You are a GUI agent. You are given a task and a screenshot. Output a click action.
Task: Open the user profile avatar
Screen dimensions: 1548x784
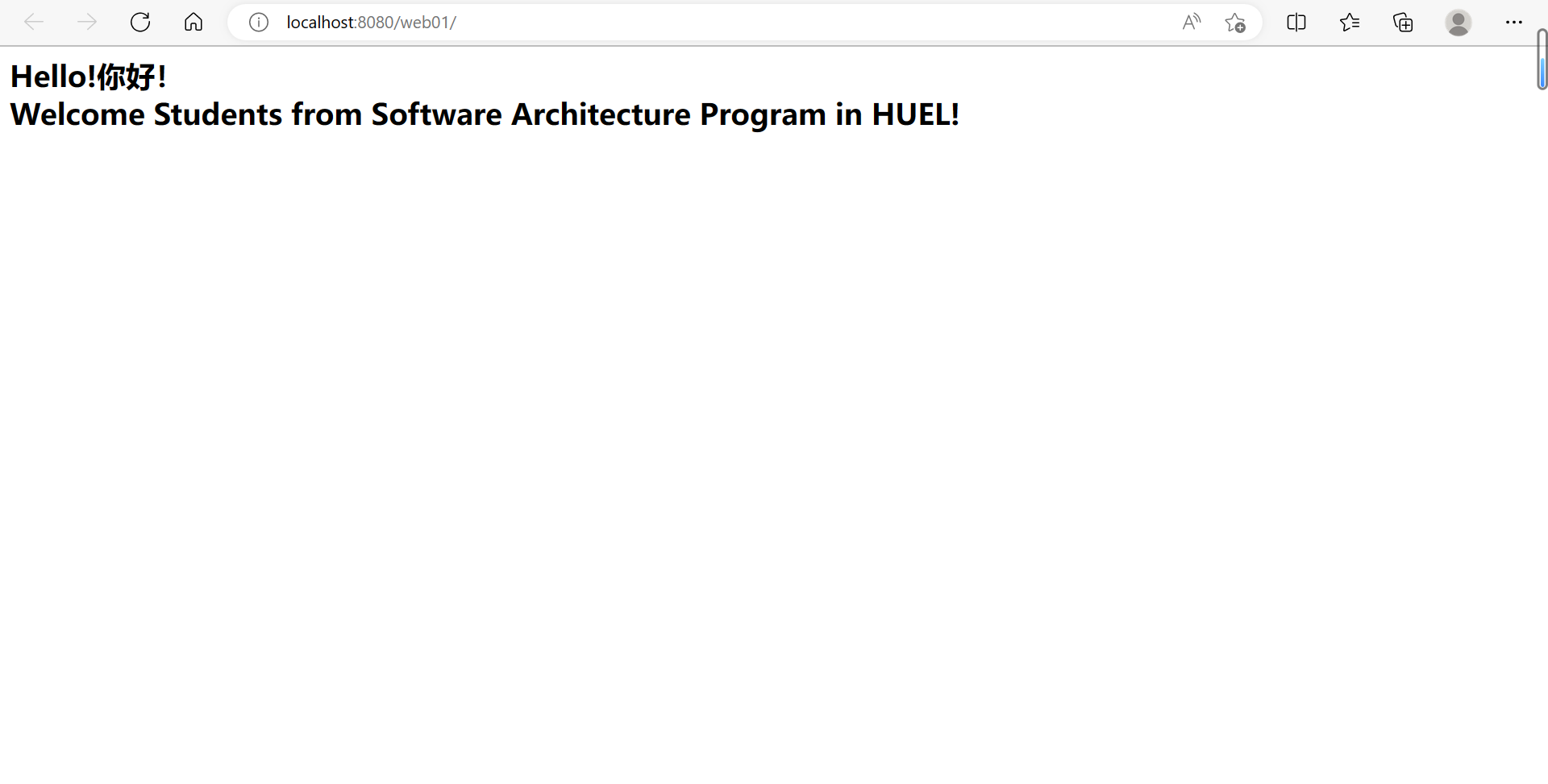[1459, 23]
